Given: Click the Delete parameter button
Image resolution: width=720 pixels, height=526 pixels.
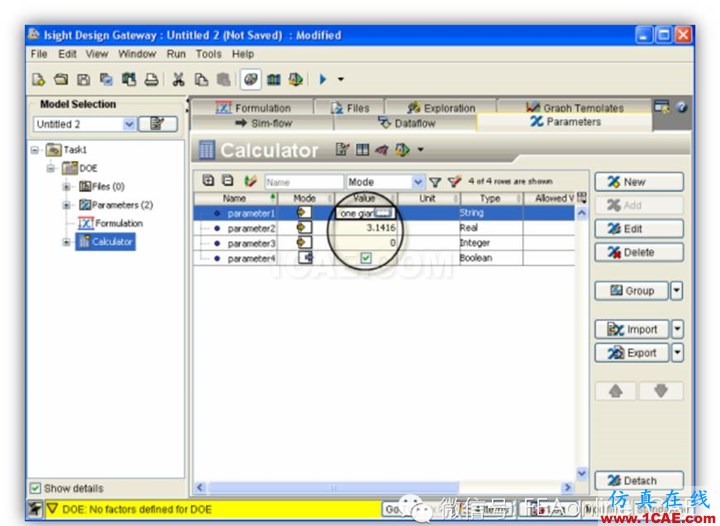Looking at the screenshot, I should click(639, 252).
